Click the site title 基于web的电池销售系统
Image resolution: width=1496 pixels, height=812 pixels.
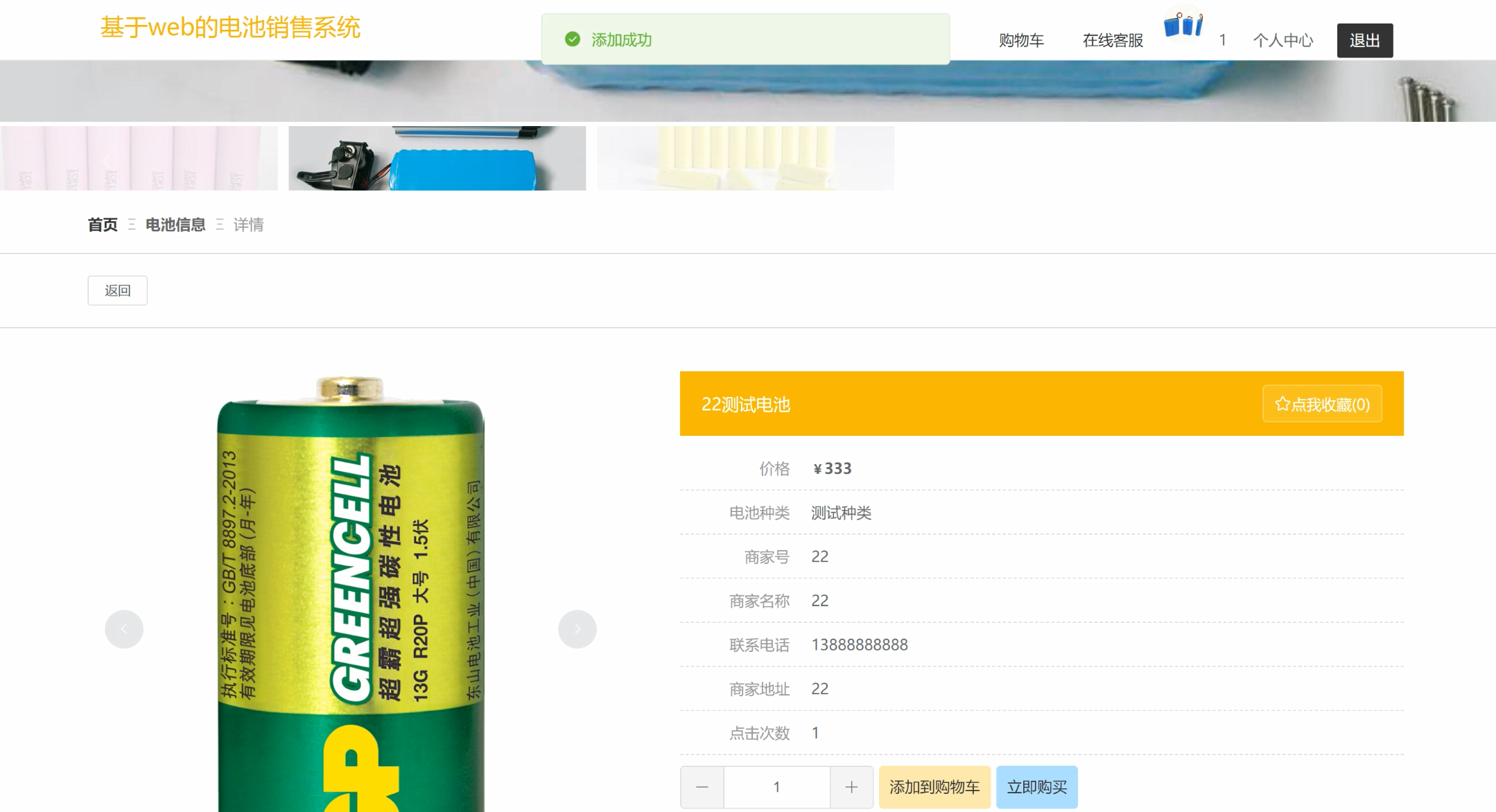tap(230, 28)
